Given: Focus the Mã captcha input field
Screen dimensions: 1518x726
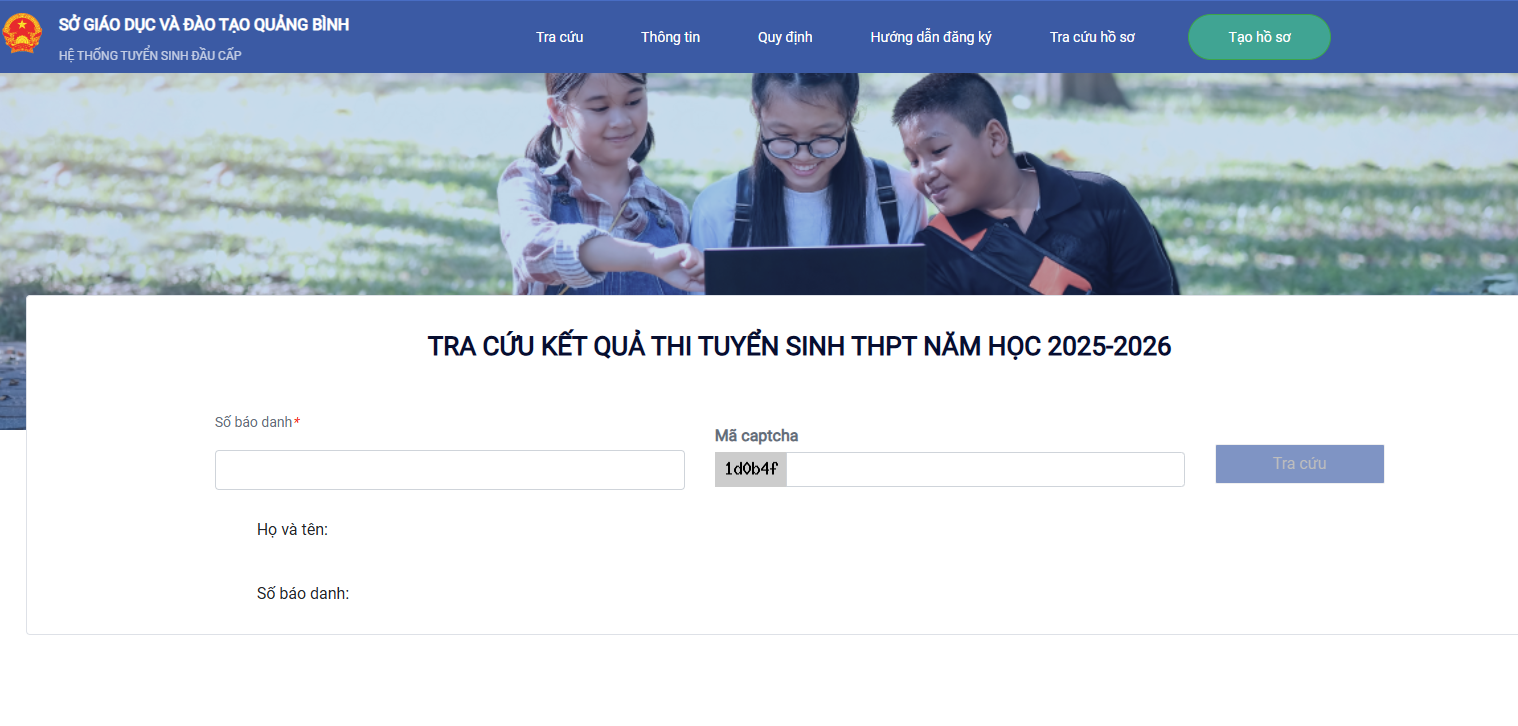Looking at the screenshot, I should coord(985,469).
